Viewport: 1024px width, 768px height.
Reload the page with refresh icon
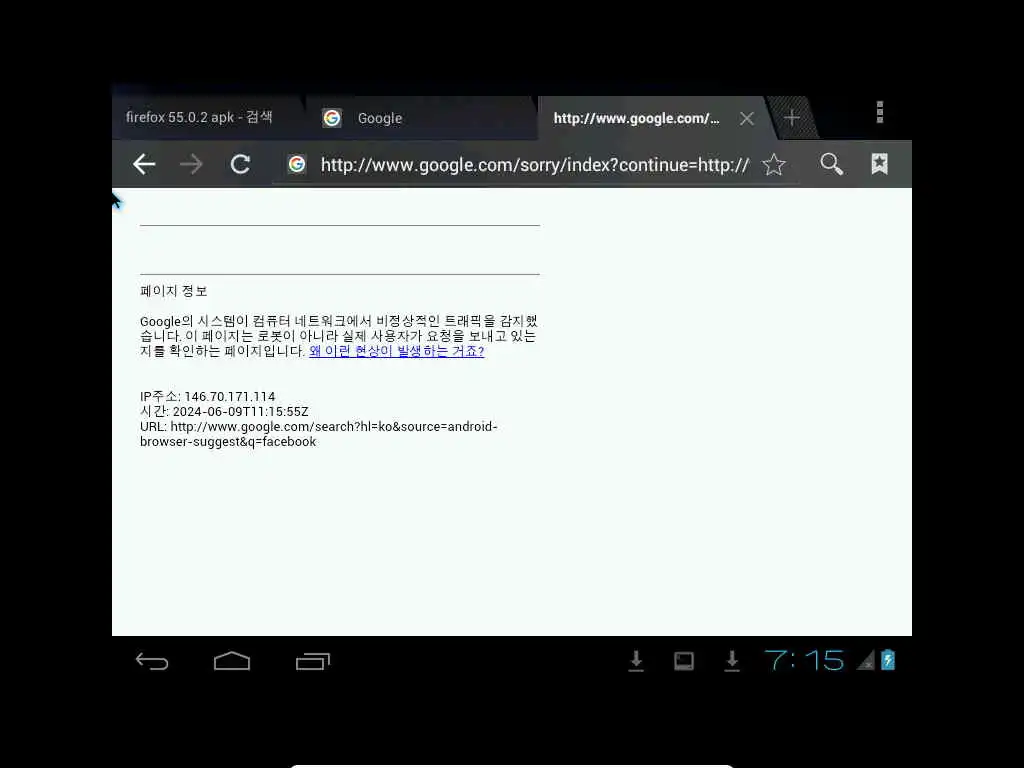(x=240, y=164)
